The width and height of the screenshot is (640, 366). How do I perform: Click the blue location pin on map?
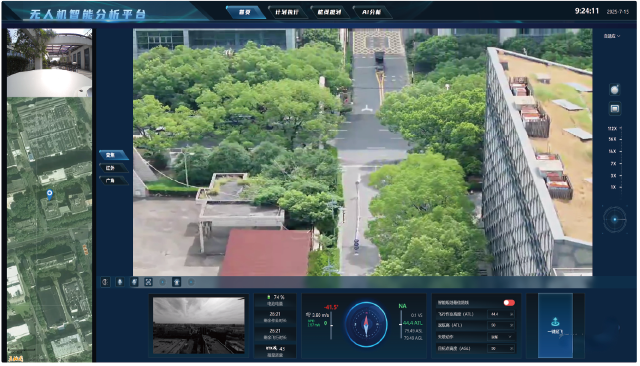click(x=50, y=194)
